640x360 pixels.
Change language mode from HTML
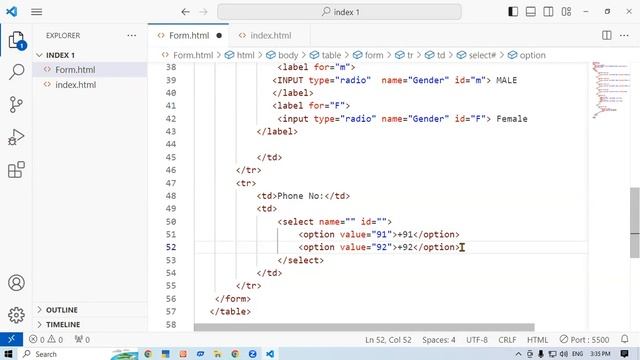click(x=537, y=340)
